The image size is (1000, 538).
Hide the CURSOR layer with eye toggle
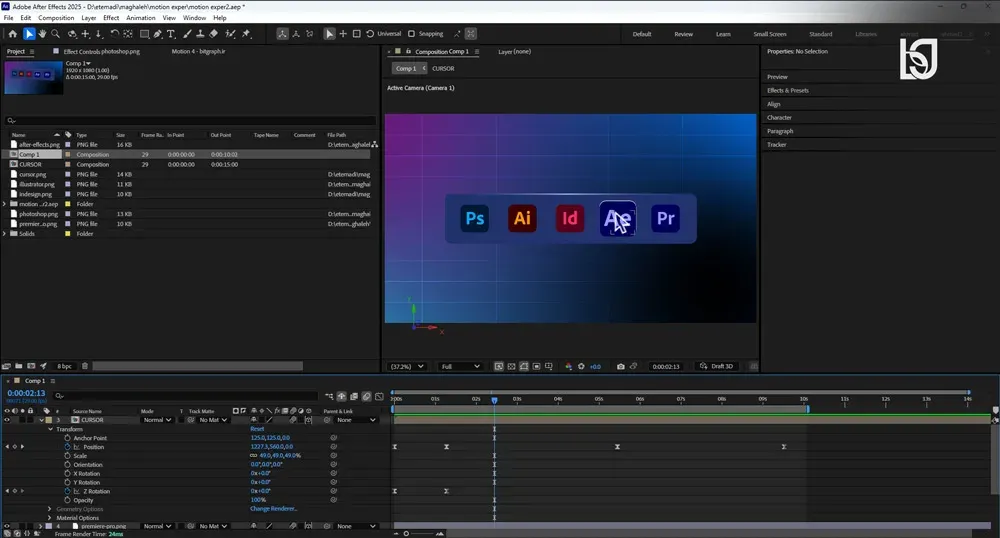tap(7, 420)
